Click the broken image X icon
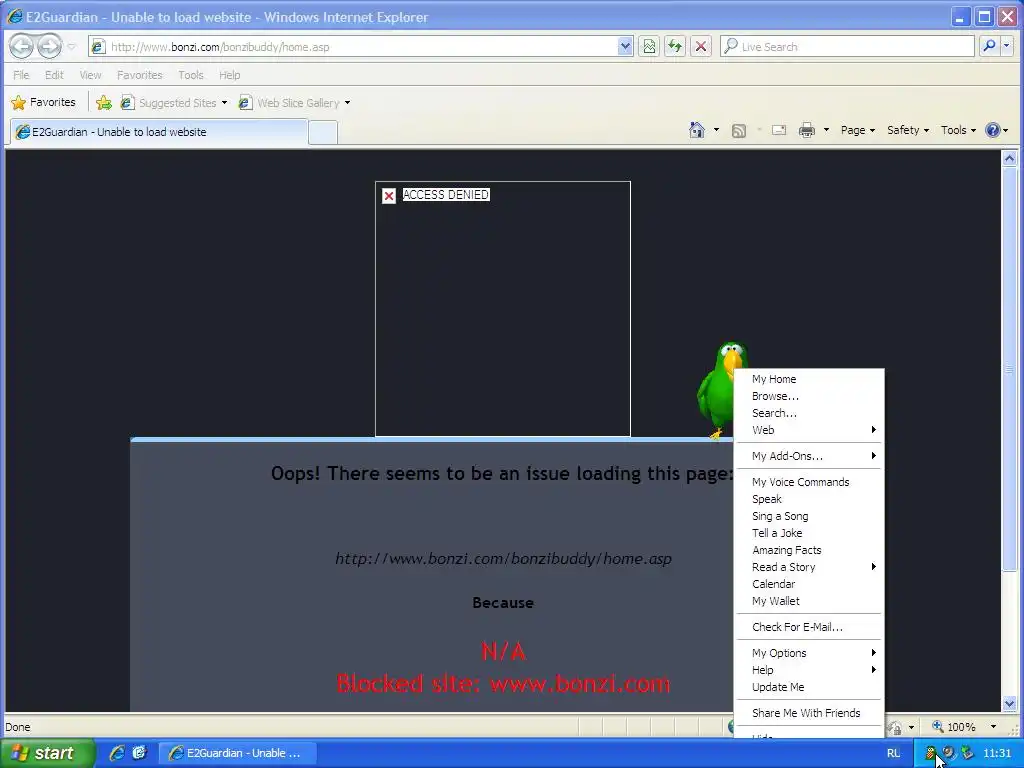Screen dimensions: 1024x768 [389, 195]
